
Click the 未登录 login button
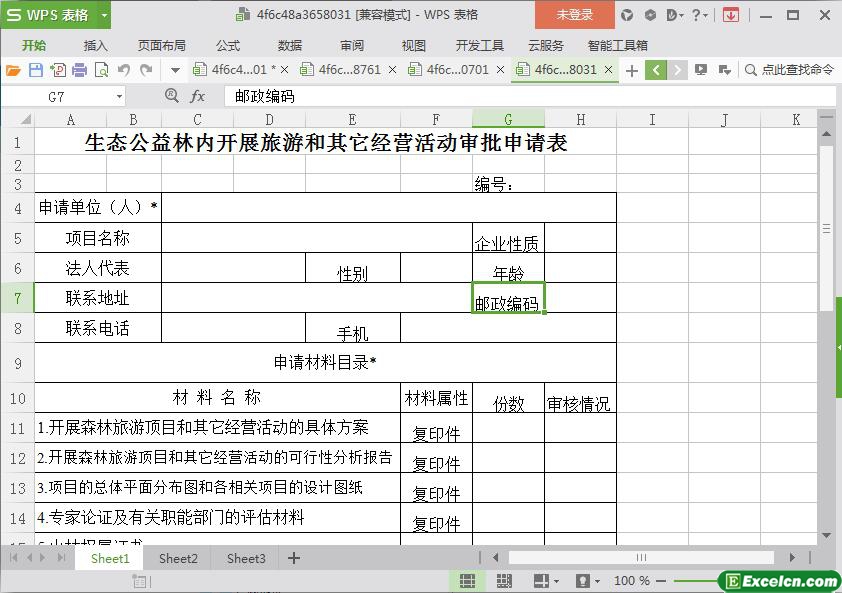(x=575, y=15)
